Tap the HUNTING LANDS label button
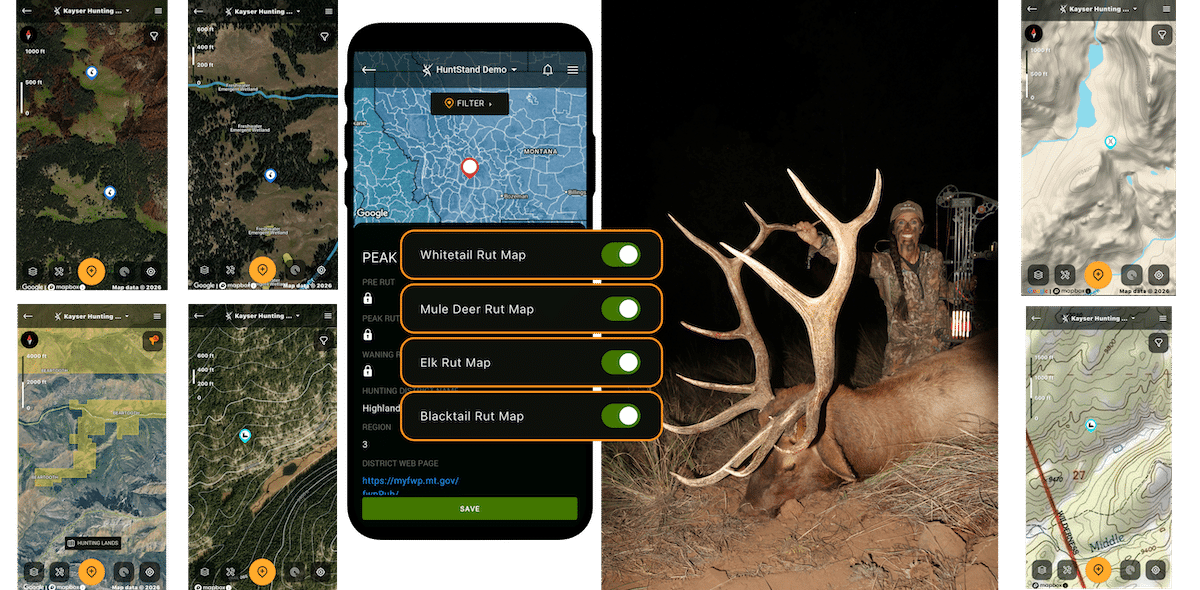This screenshot has width=1200, height=590. [x=92, y=543]
